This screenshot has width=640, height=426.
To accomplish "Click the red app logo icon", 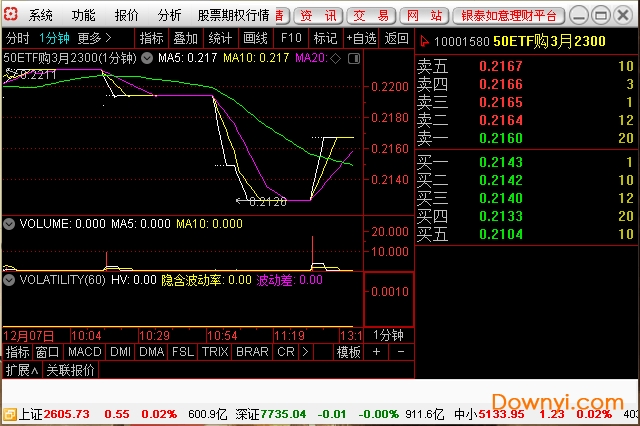I will 11,15.
